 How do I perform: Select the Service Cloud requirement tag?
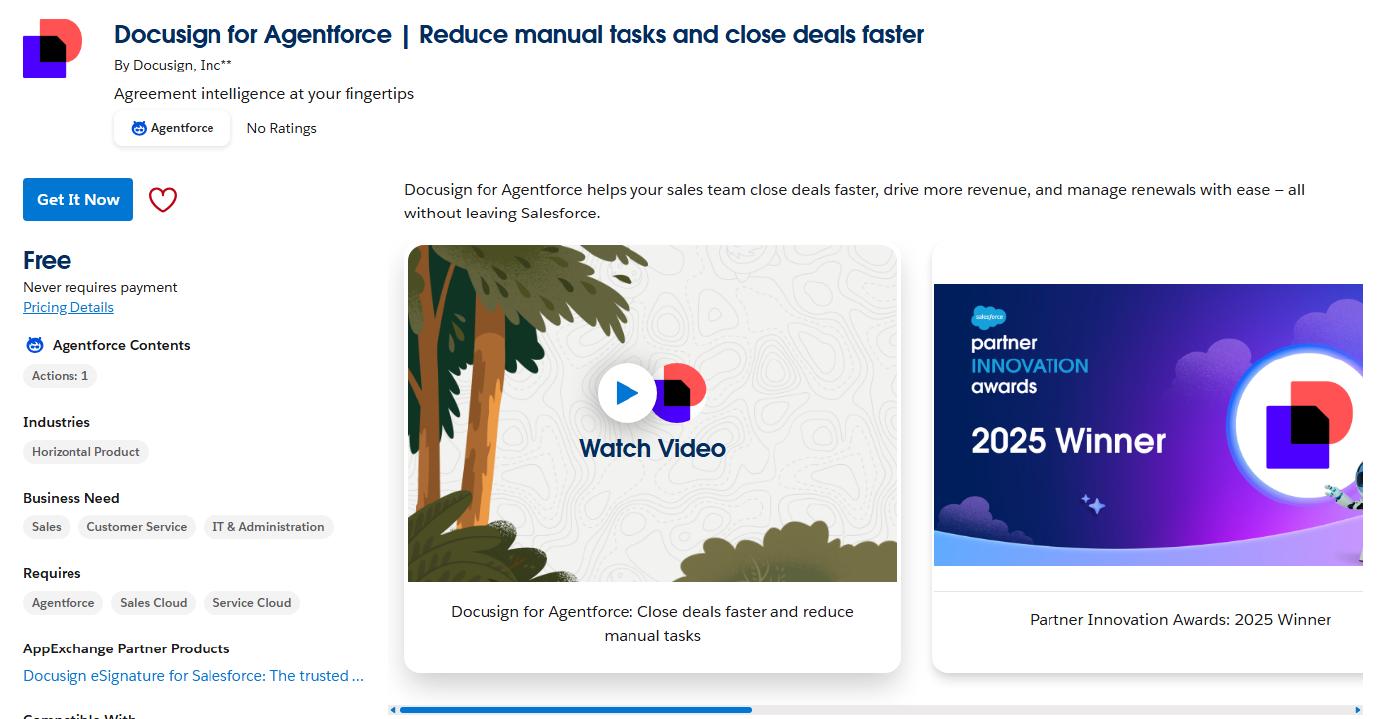pos(252,603)
